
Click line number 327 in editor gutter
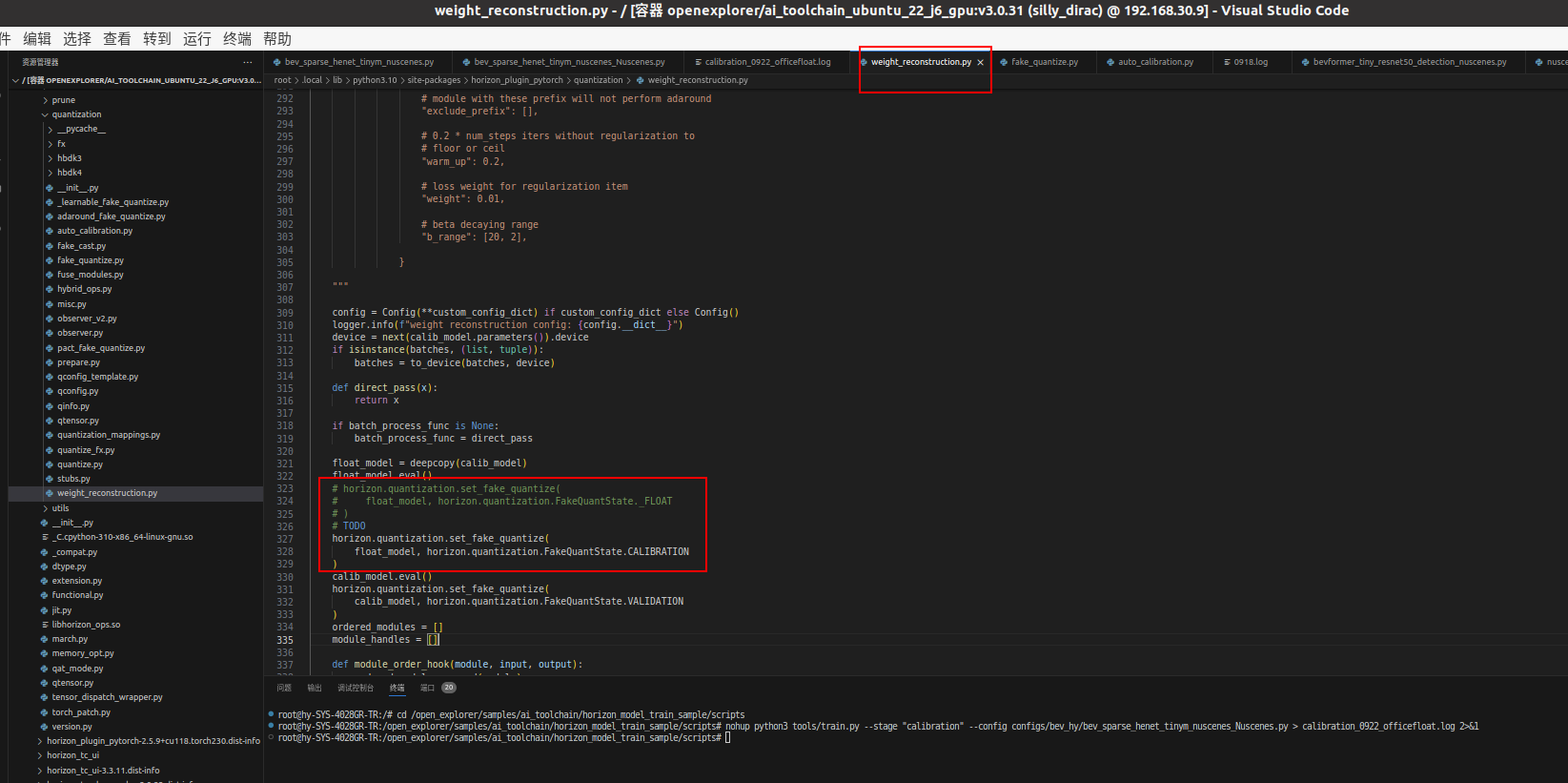click(x=285, y=539)
